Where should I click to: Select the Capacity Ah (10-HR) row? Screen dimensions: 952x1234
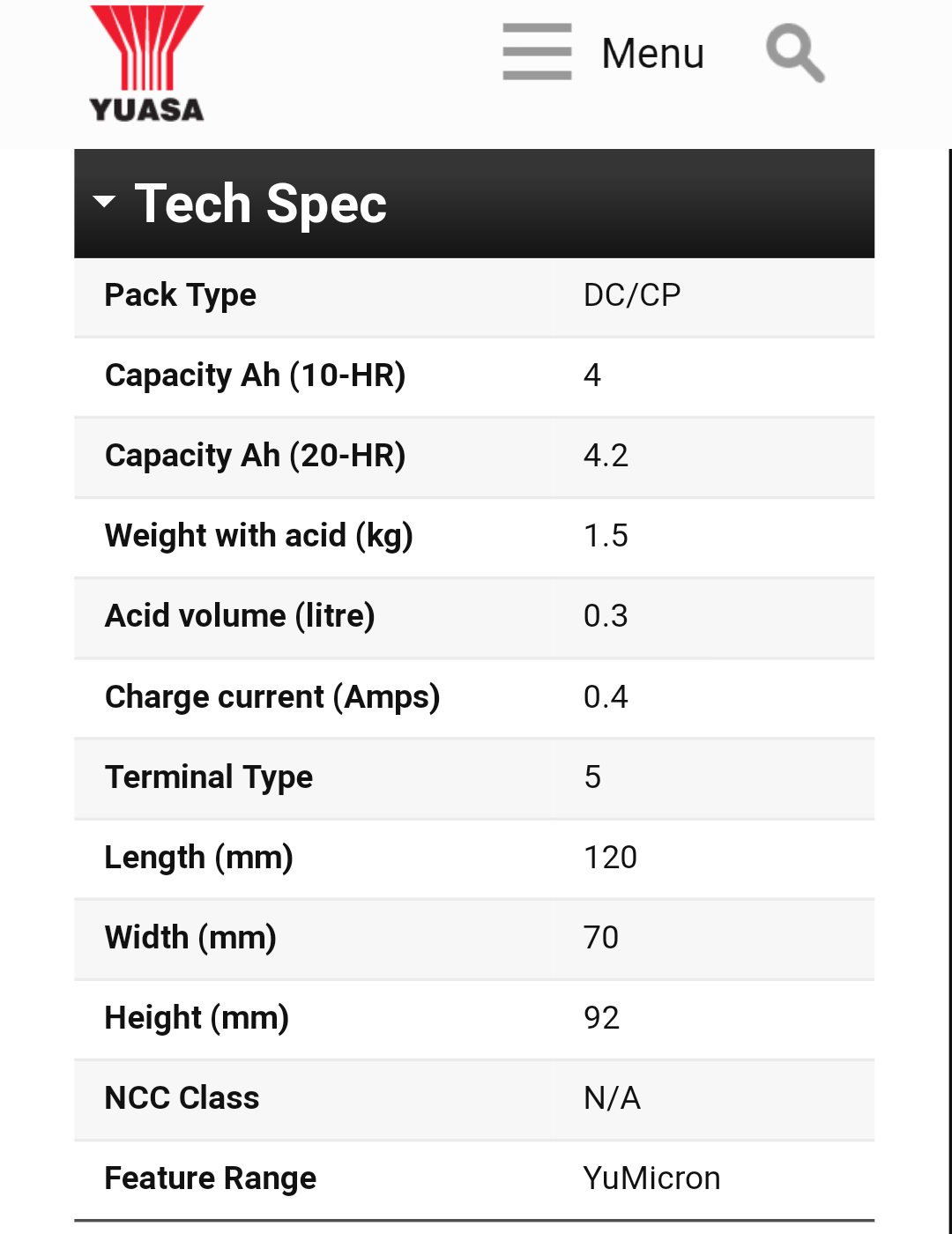(x=474, y=377)
